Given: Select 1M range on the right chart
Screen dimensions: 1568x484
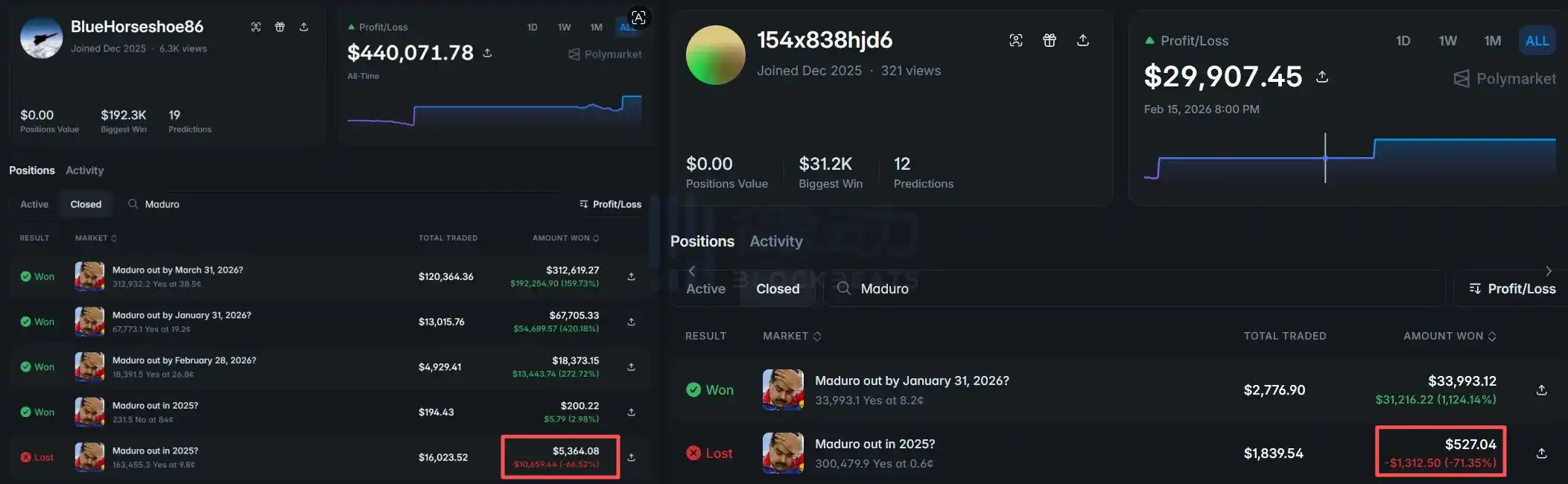Looking at the screenshot, I should point(1493,41).
